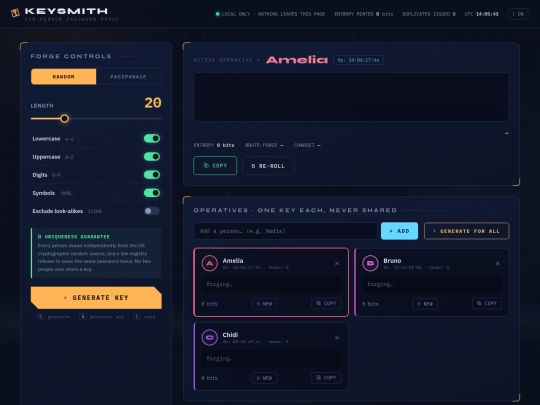The image size is (540, 405).
Task: Select the Chidi operative name
Action: pyautogui.click(x=230, y=335)
